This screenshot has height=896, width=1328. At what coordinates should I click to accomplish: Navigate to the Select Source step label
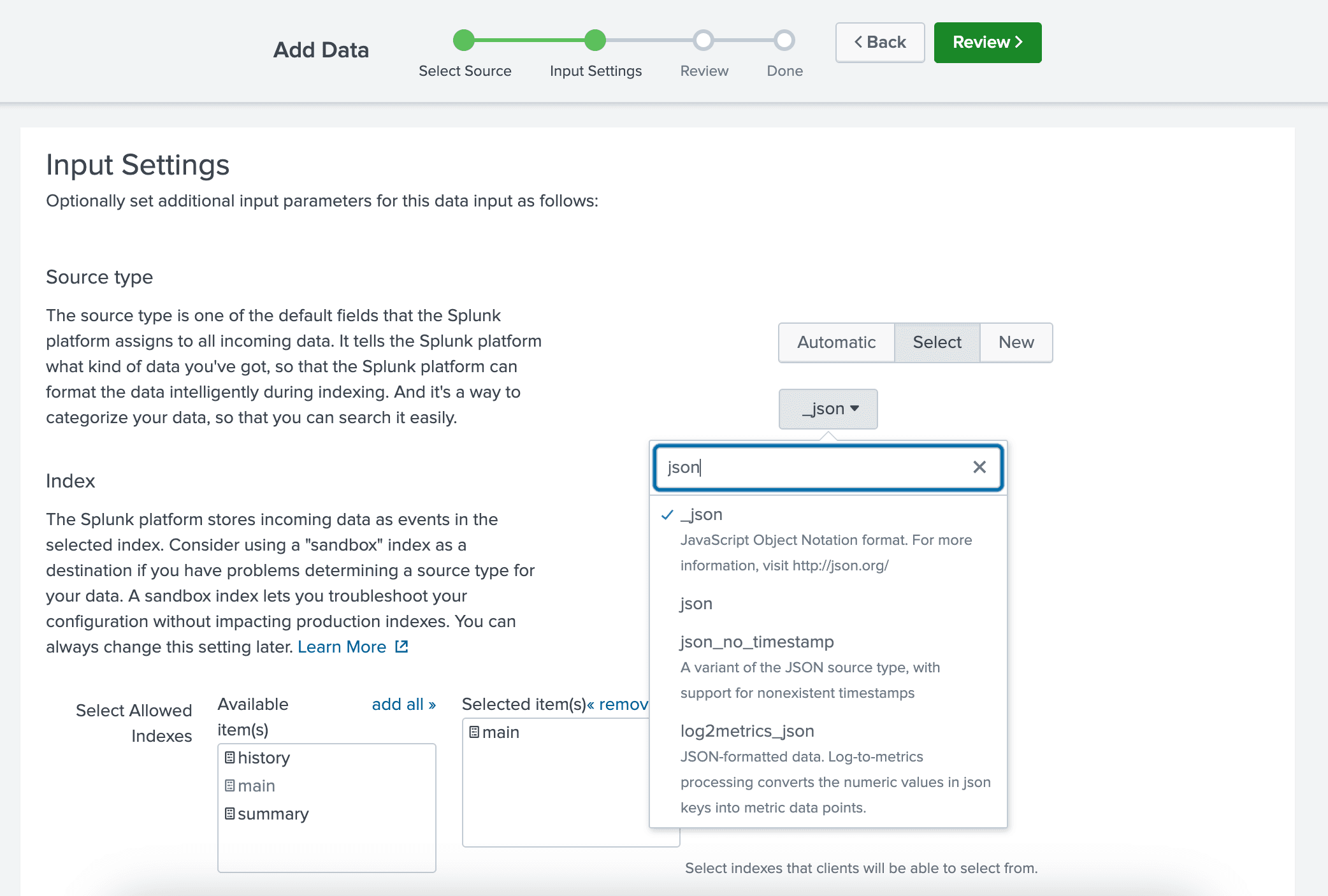465,71
